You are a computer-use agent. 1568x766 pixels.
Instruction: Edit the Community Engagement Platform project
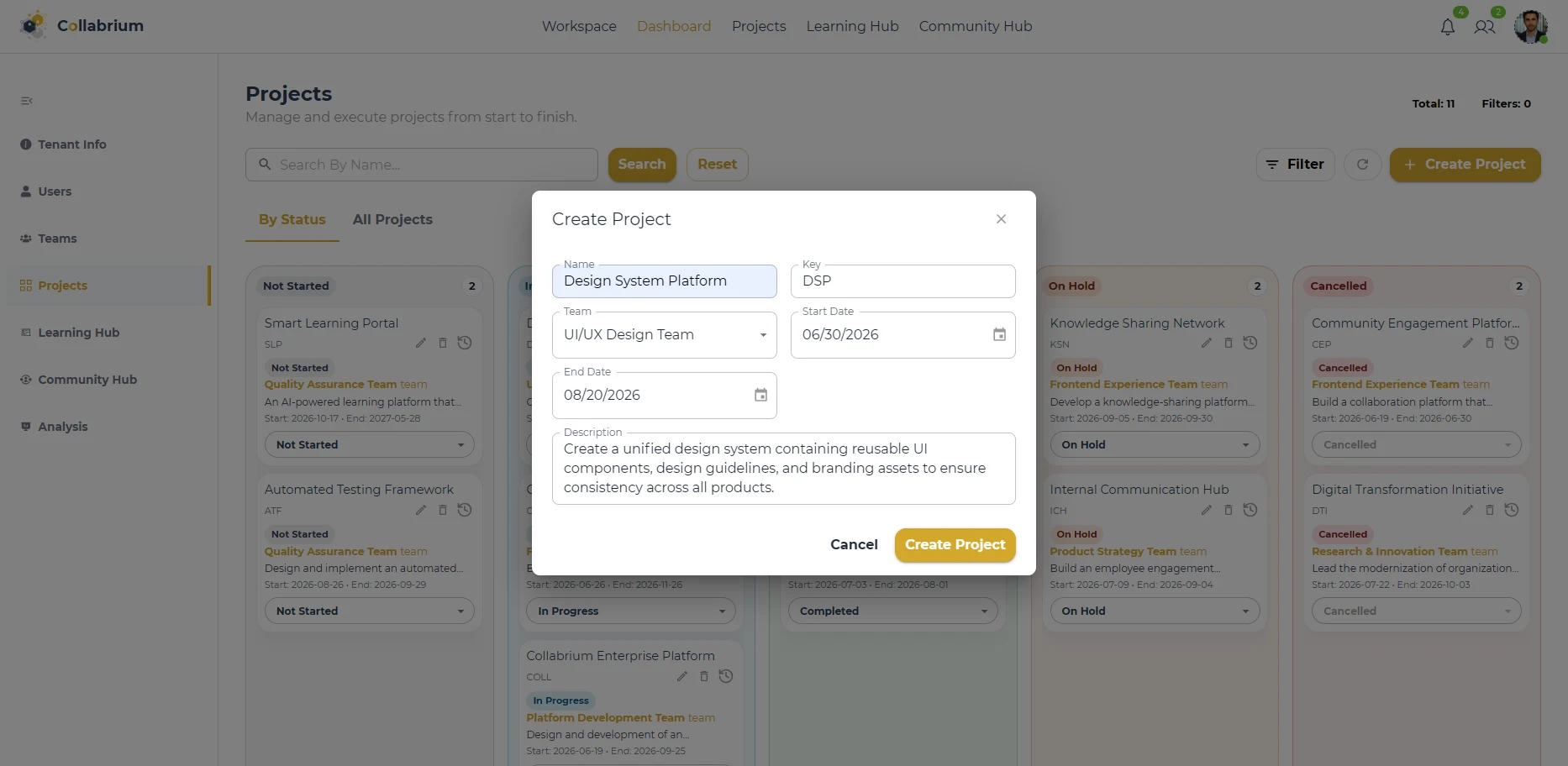[1468, 343]
